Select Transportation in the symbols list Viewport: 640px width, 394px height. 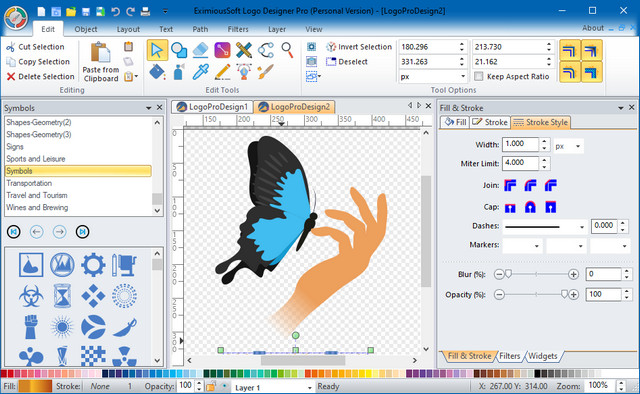[78, 183]
